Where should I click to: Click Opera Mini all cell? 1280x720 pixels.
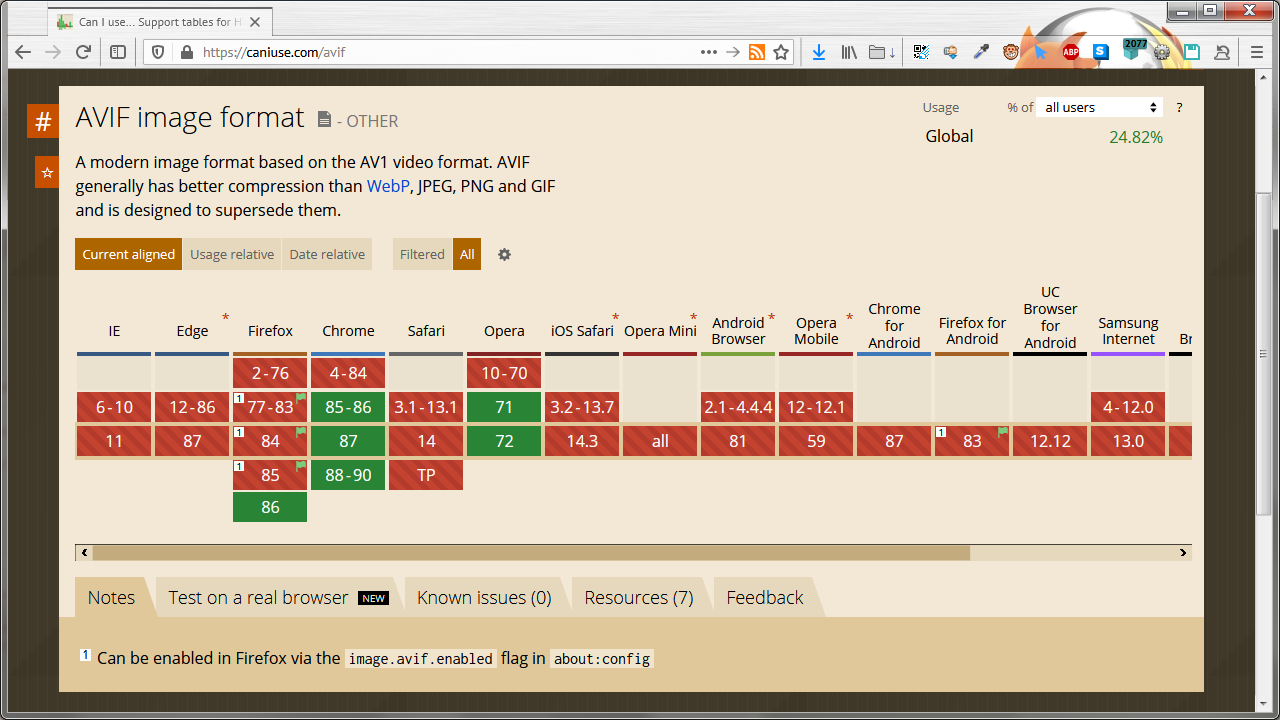click(660, 441)
